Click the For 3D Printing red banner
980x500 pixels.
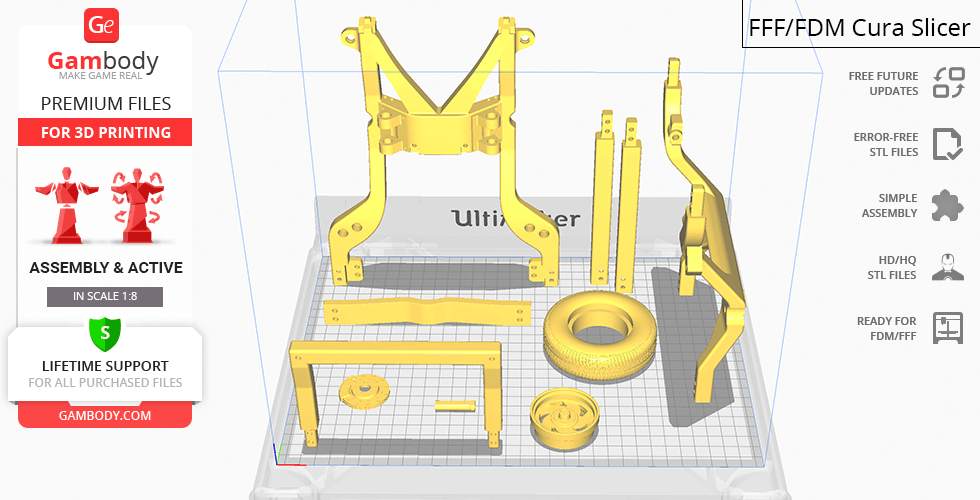coord(104,133)
